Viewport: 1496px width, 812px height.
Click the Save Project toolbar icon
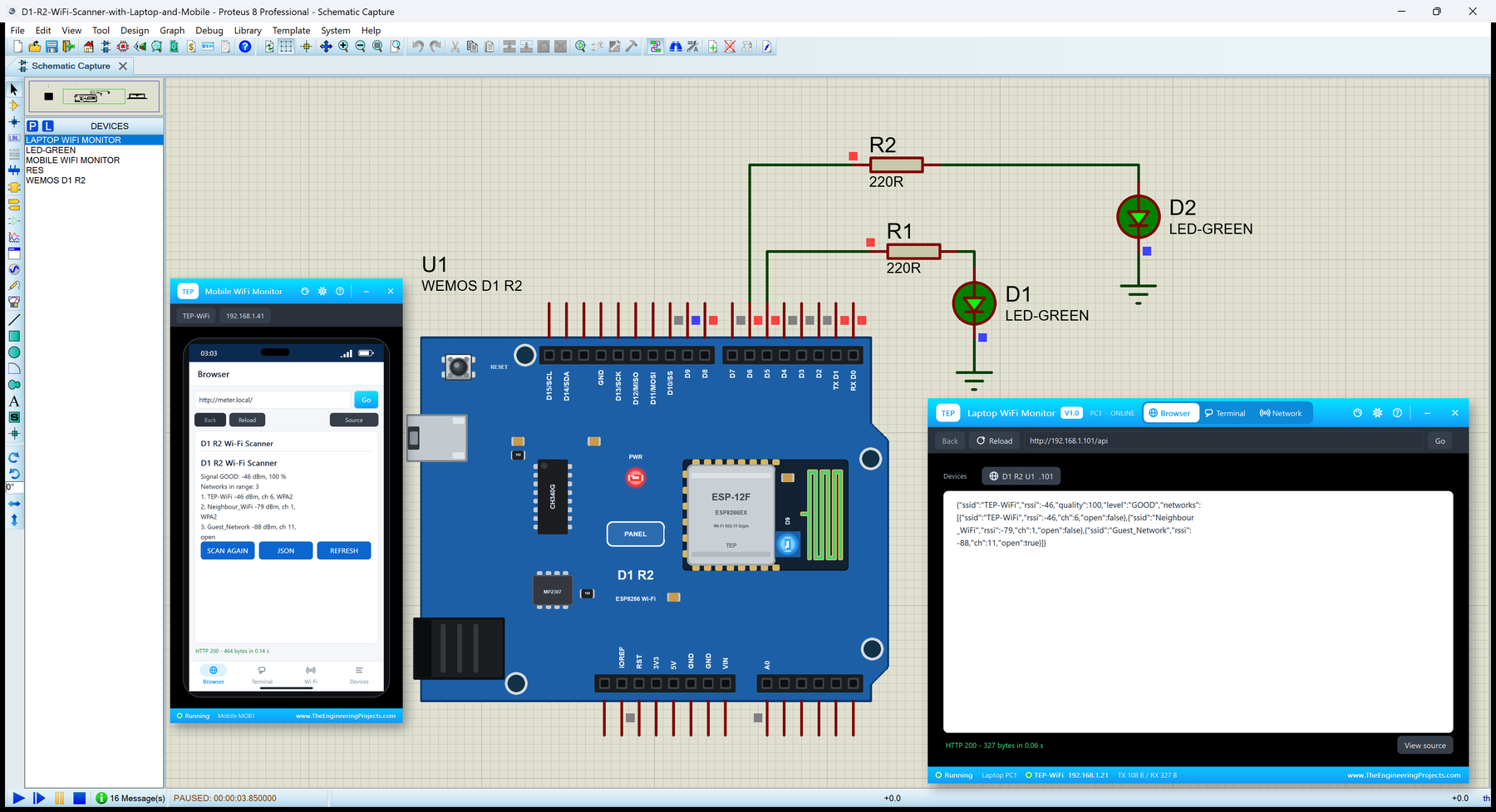tap(52, 47)
